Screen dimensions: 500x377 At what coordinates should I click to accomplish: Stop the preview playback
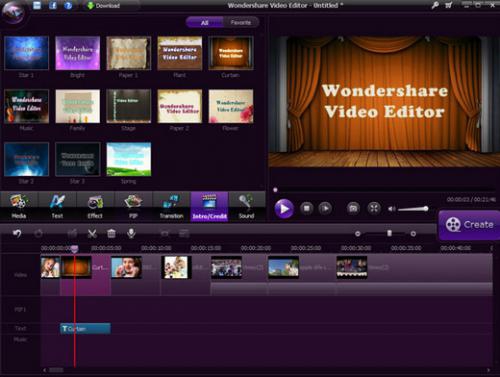[x=307, y=209]
